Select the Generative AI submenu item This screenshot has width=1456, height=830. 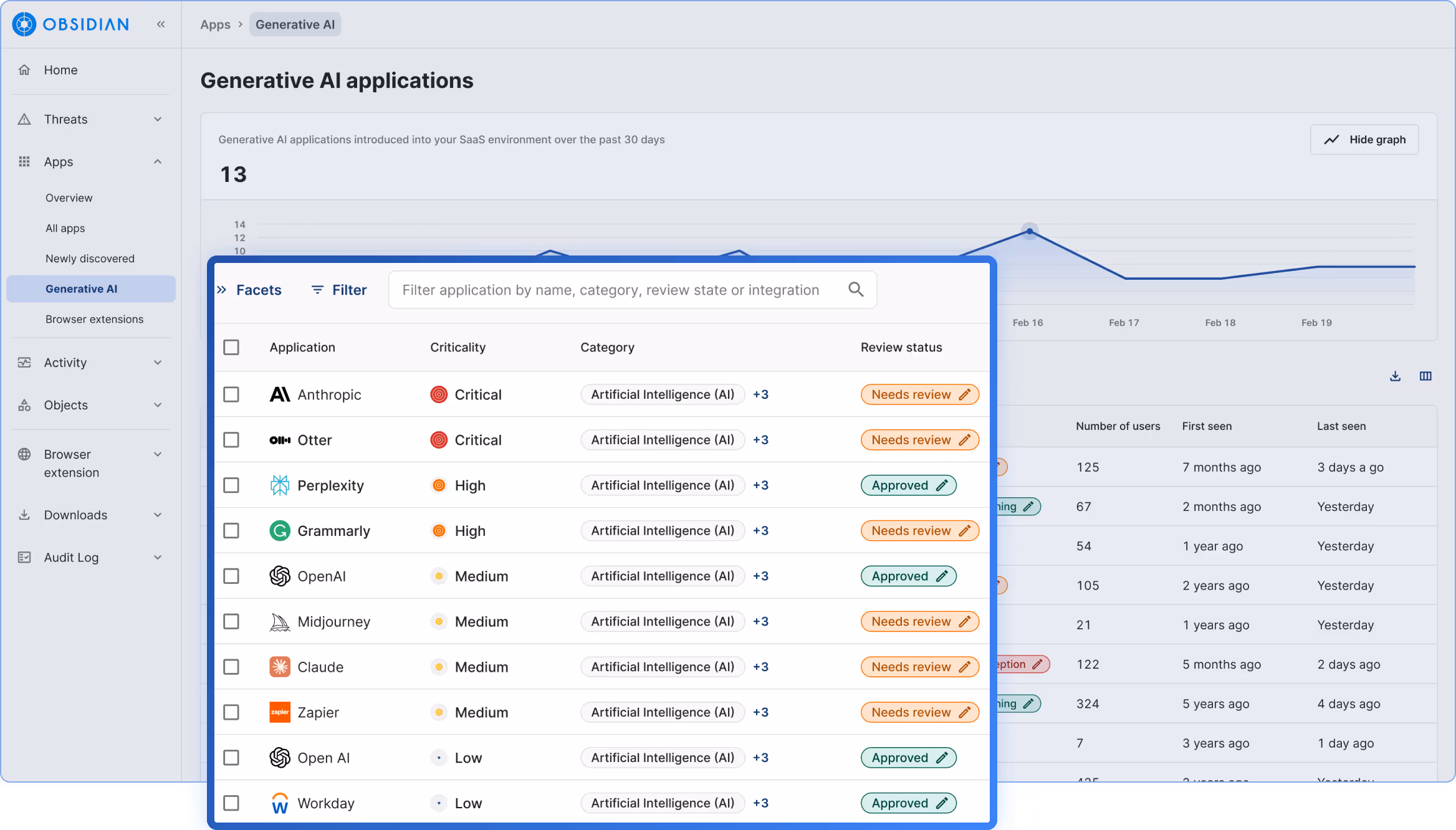pyautogui.click(x=91, y=289)
